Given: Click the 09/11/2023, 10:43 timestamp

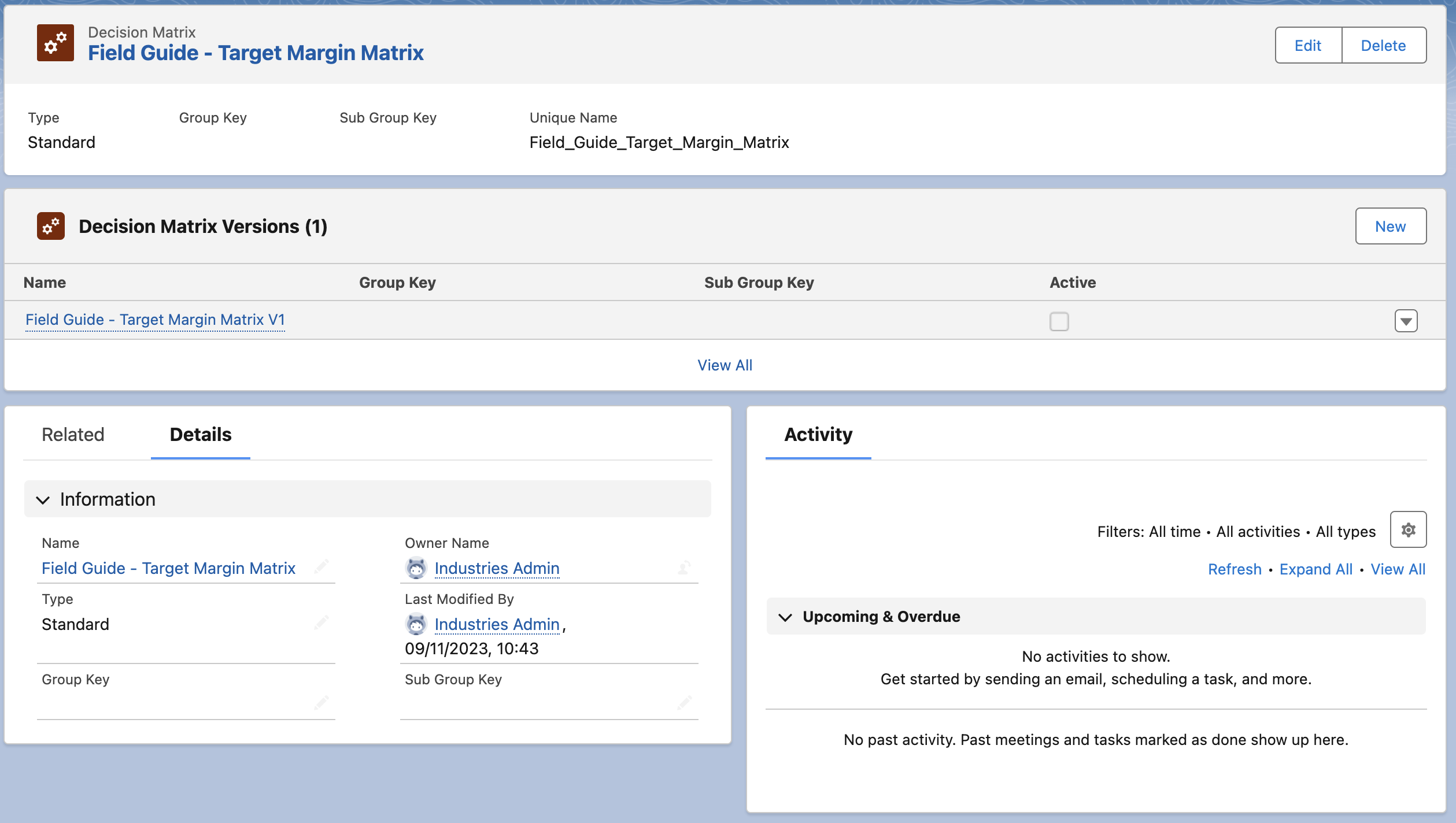Looking at the screenshot, I should (x=471, y=648).
